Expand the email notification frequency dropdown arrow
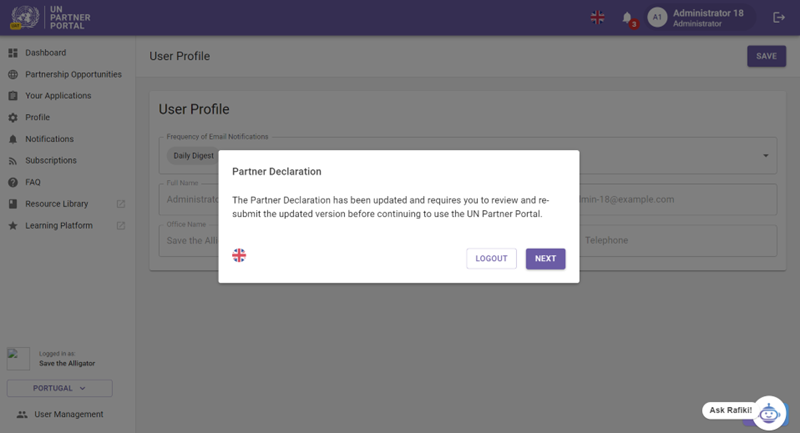This screenshot has height=433, width=800. click(x=765, y=156)
